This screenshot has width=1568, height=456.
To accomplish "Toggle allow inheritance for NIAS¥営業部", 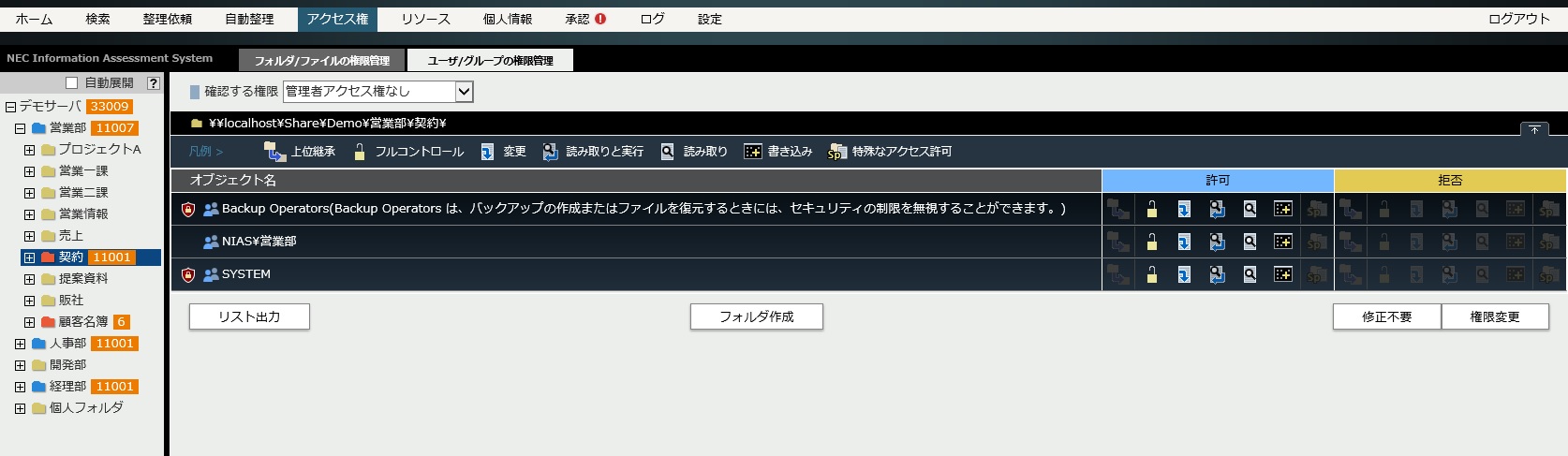I will (1118, 242).
